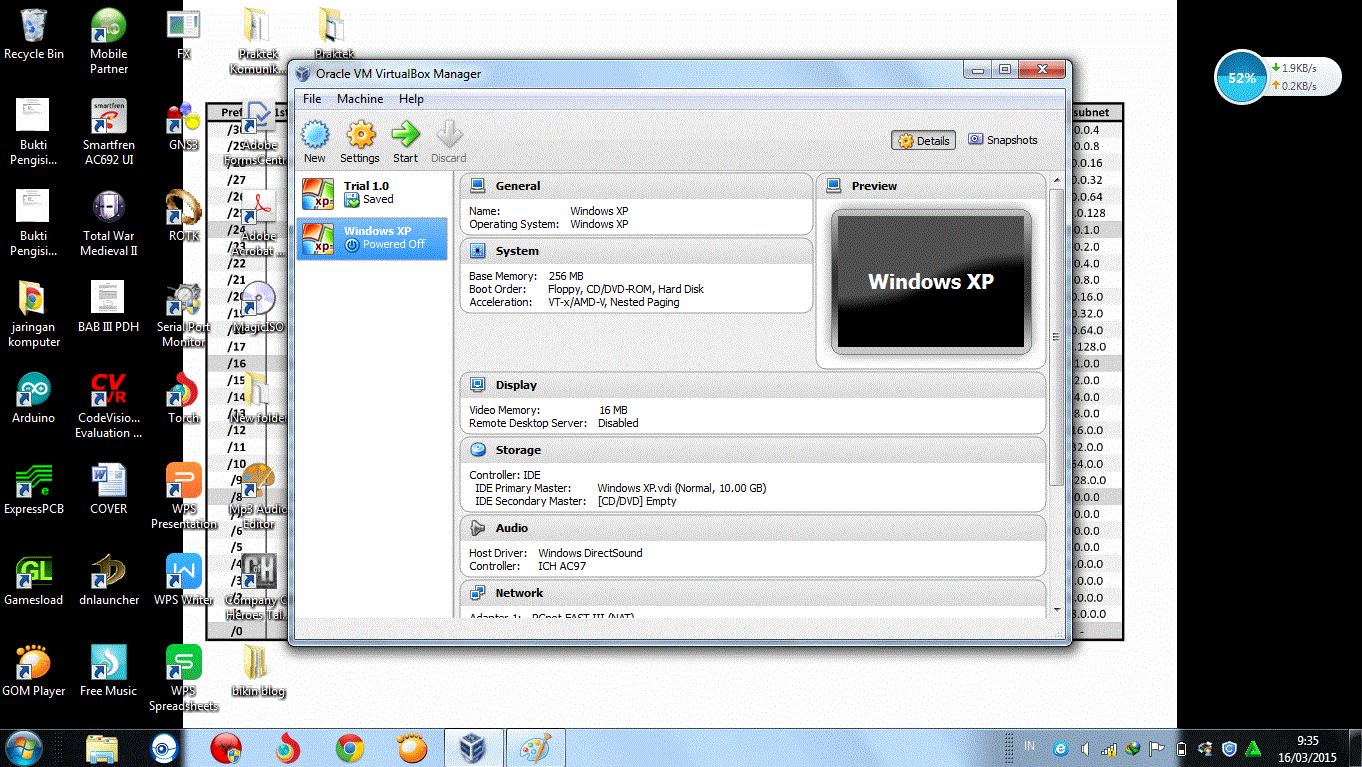Click the scrollbar down arrow in details pane
1362x767 pixels.
[1057, 608]
